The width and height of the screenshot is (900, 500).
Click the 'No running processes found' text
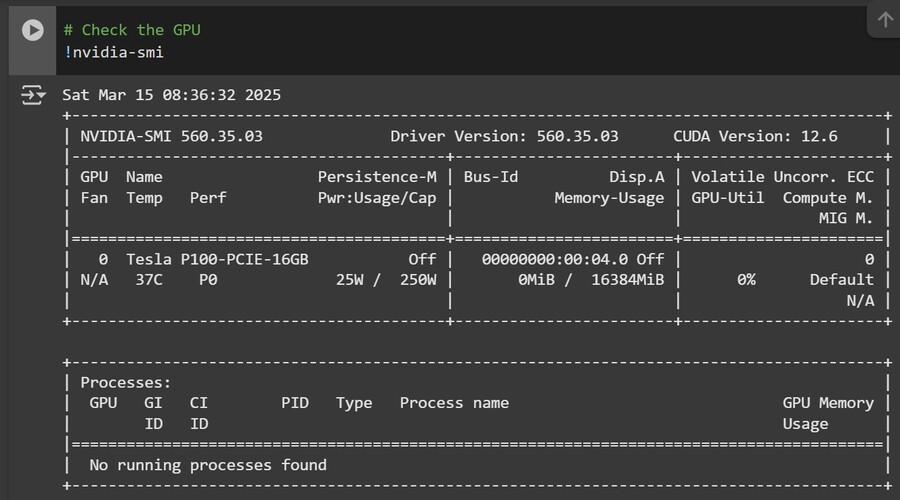click(208, 464)
